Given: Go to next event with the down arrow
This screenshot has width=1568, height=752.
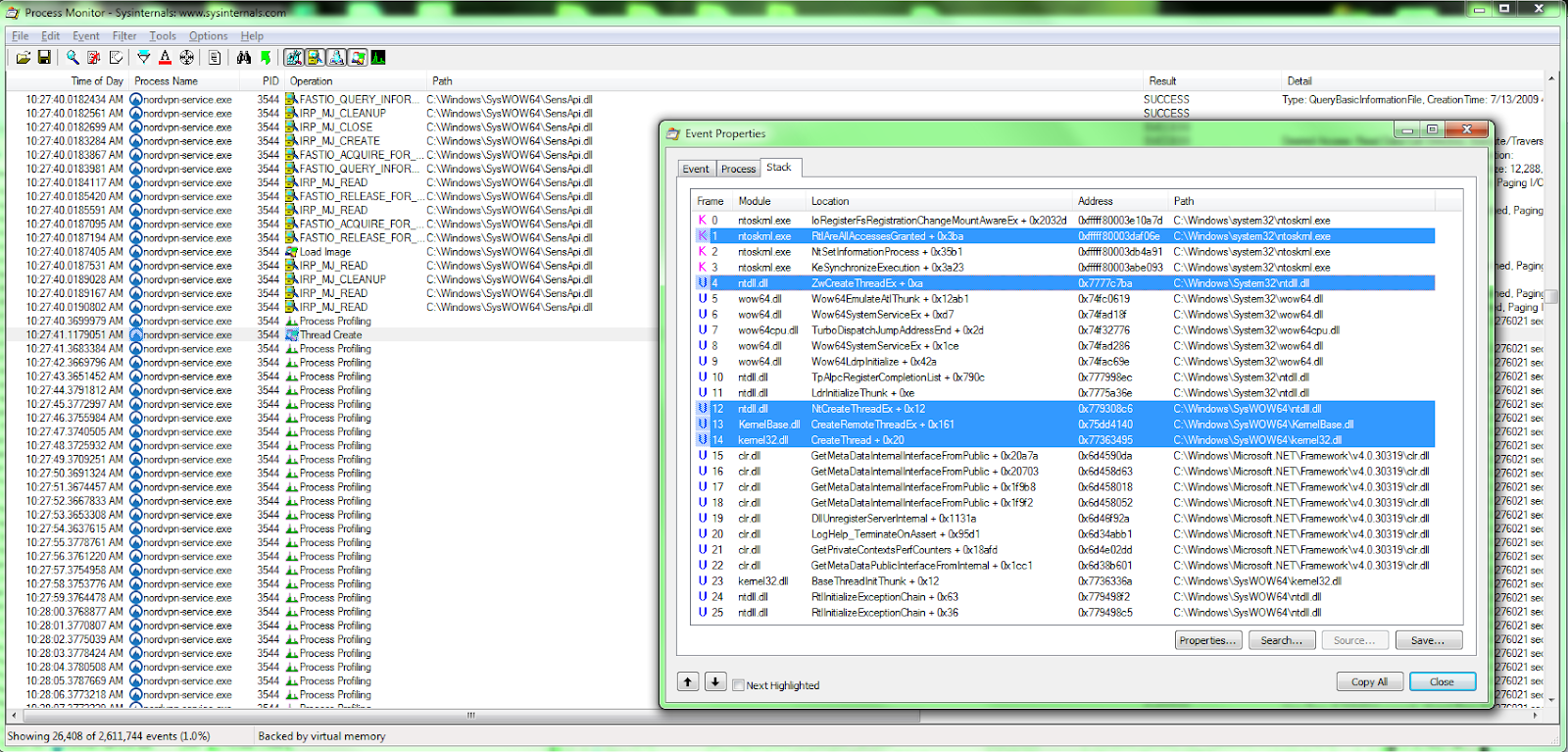Looking at the screenshot, I should [715, 681].
